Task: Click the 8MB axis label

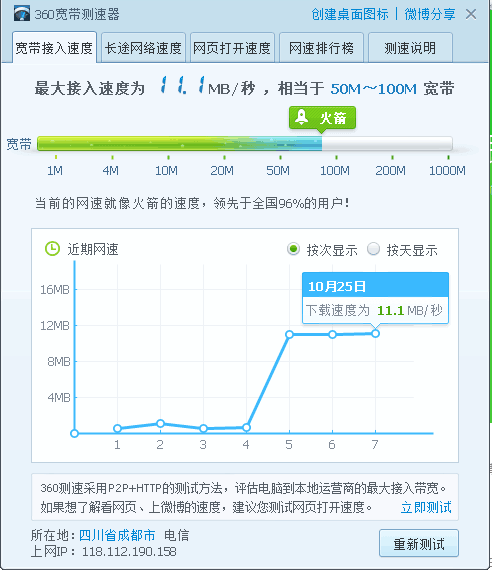Action: [59, 362]
